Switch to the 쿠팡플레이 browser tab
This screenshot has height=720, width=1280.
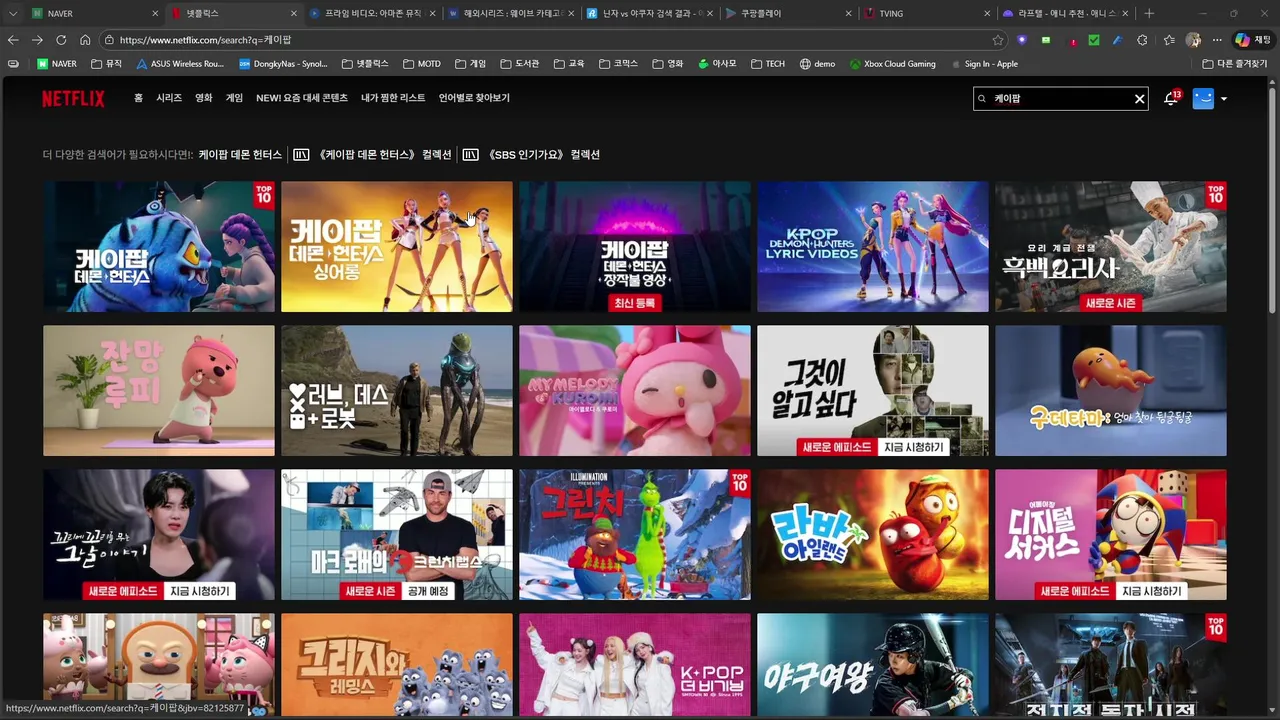click(788, 13)
